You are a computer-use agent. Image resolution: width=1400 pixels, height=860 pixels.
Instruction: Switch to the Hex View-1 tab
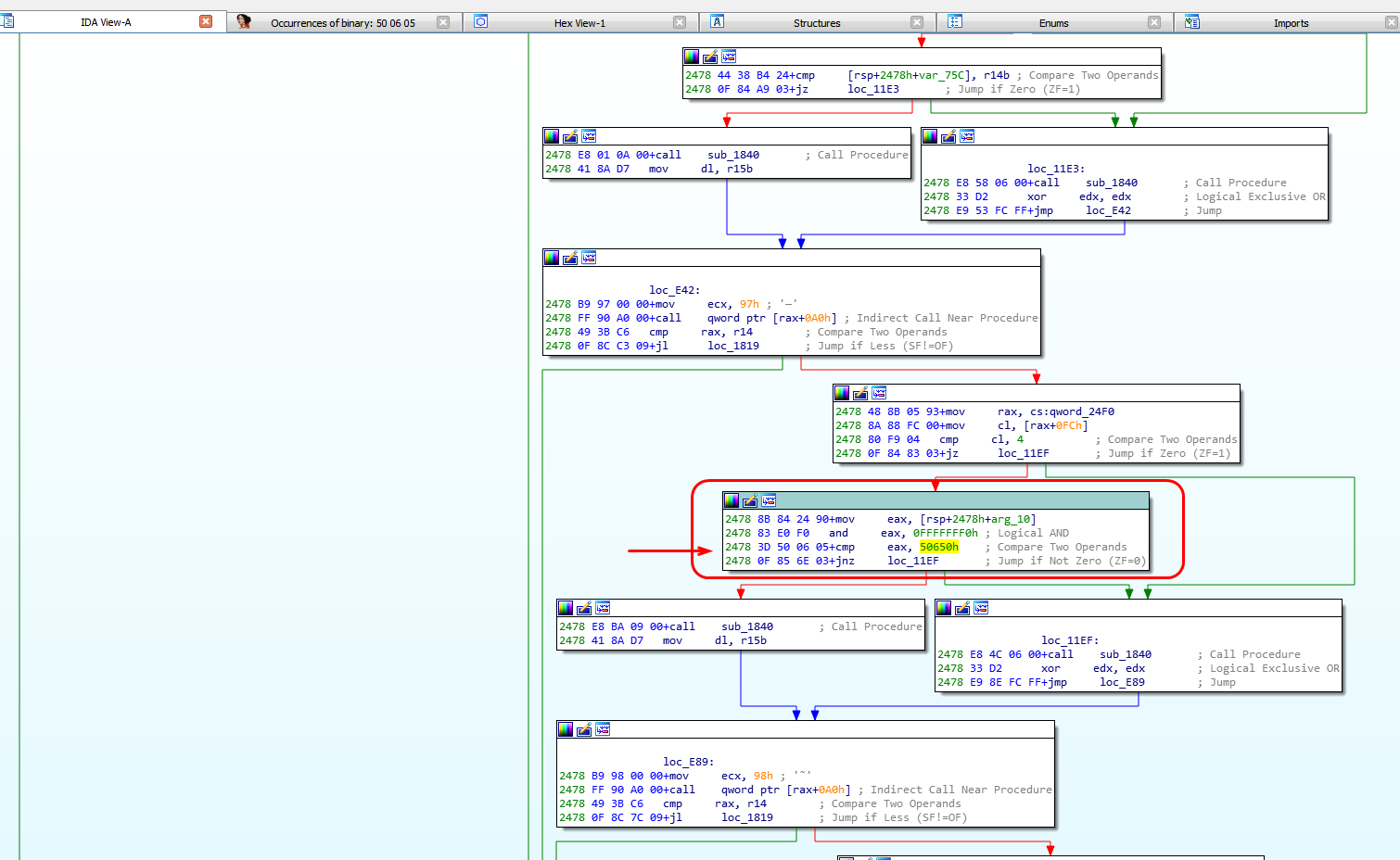pyautogui.click(x=579, y=23)
